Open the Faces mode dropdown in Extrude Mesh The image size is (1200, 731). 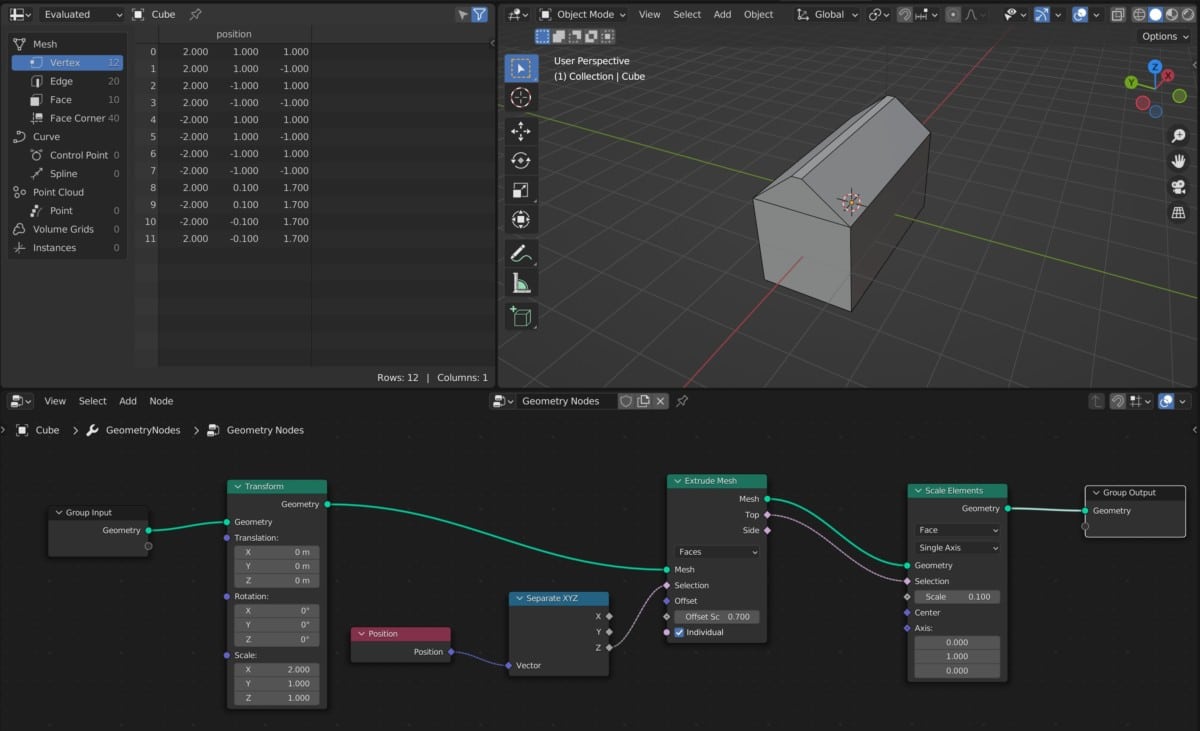pos(717,552)
